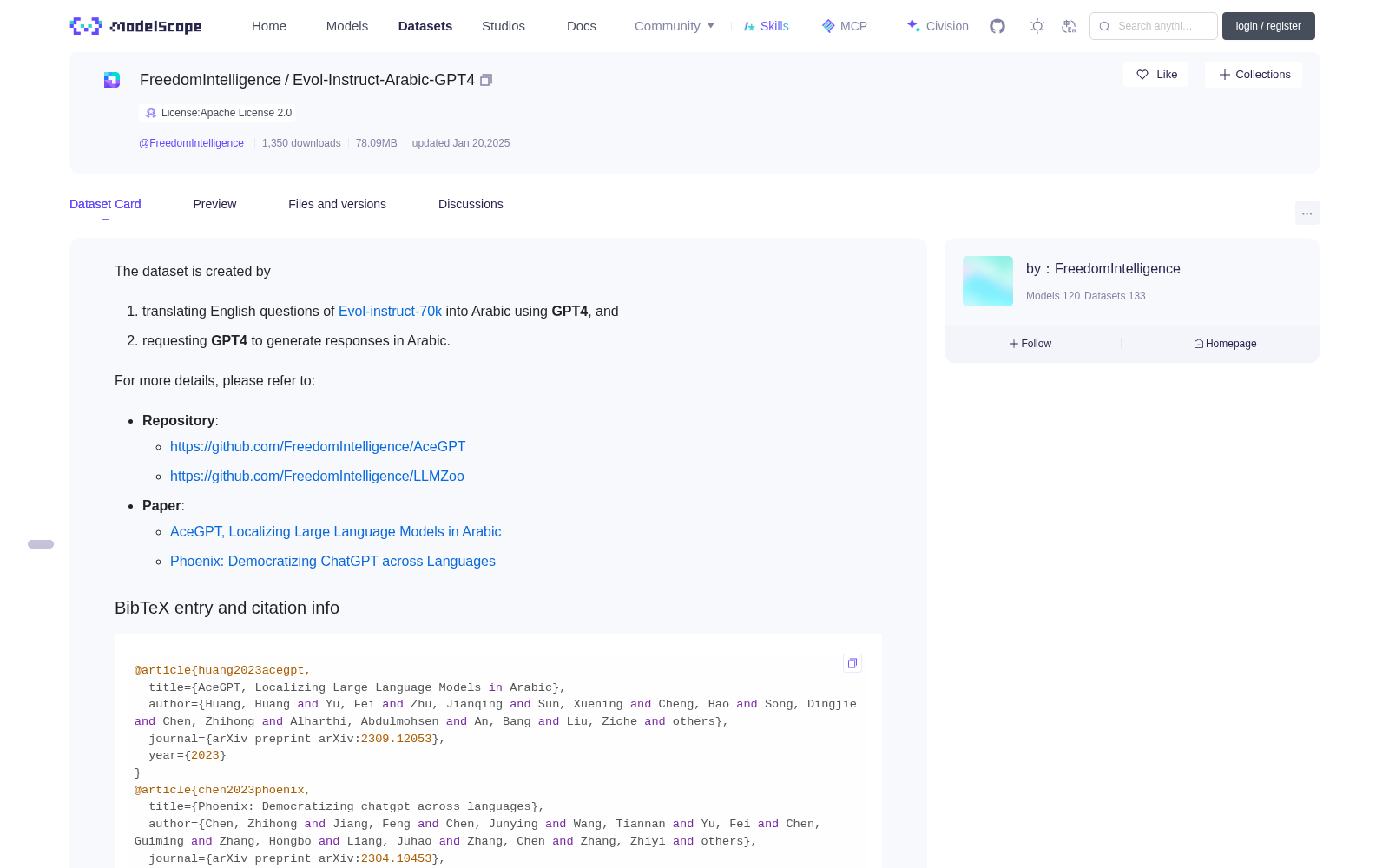Click the dataset avatar icon beside title

[112, 80]
